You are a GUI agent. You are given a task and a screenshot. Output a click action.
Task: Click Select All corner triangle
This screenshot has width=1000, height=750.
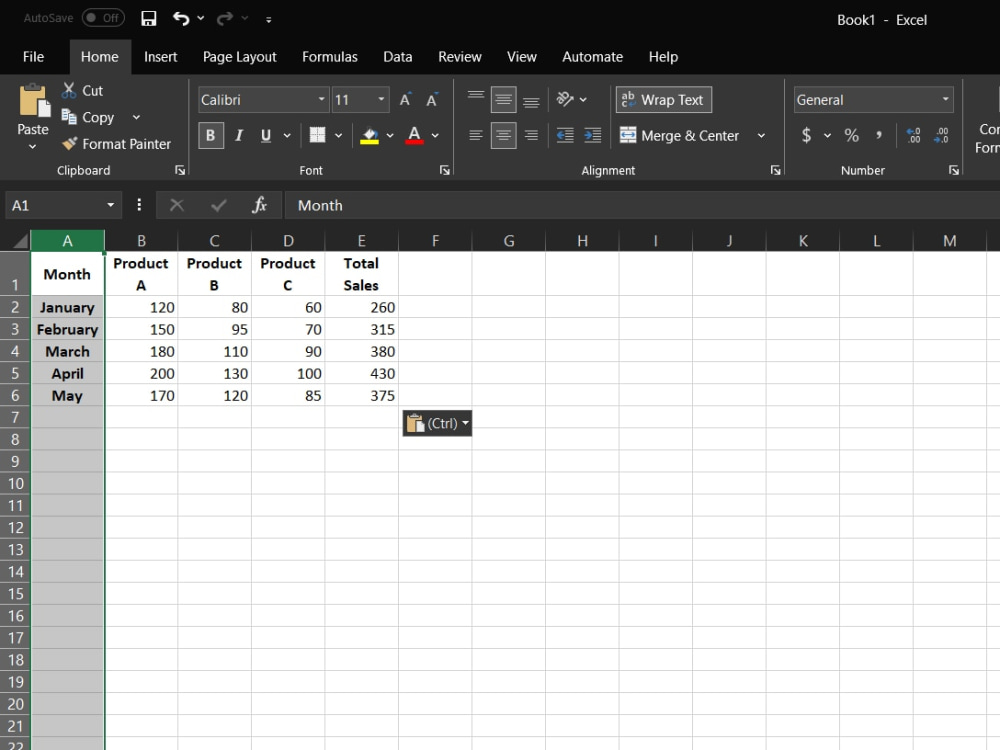point(20,240)
